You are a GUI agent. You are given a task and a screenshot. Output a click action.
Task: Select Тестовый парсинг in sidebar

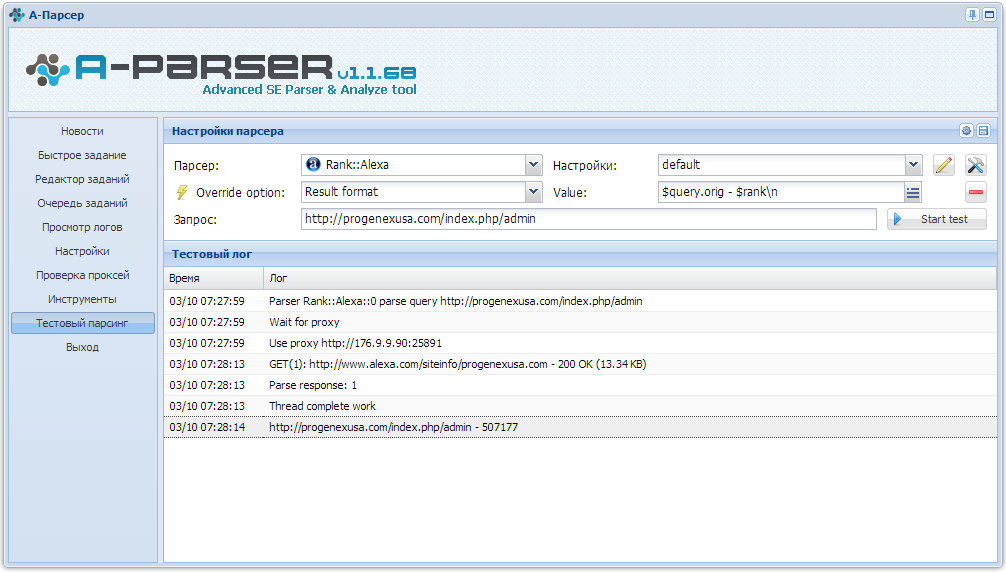(82, 323)
